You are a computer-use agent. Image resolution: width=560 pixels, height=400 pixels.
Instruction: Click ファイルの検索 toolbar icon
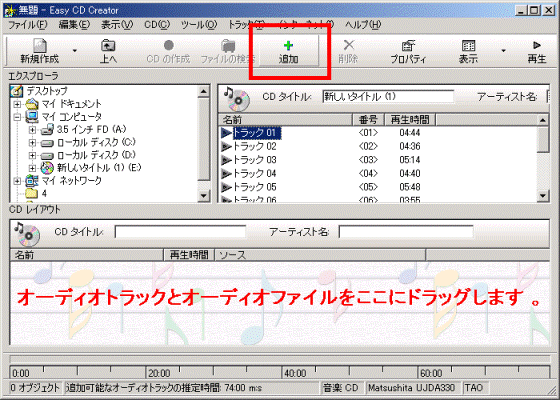pyautogui.click(x=228, y=46)
